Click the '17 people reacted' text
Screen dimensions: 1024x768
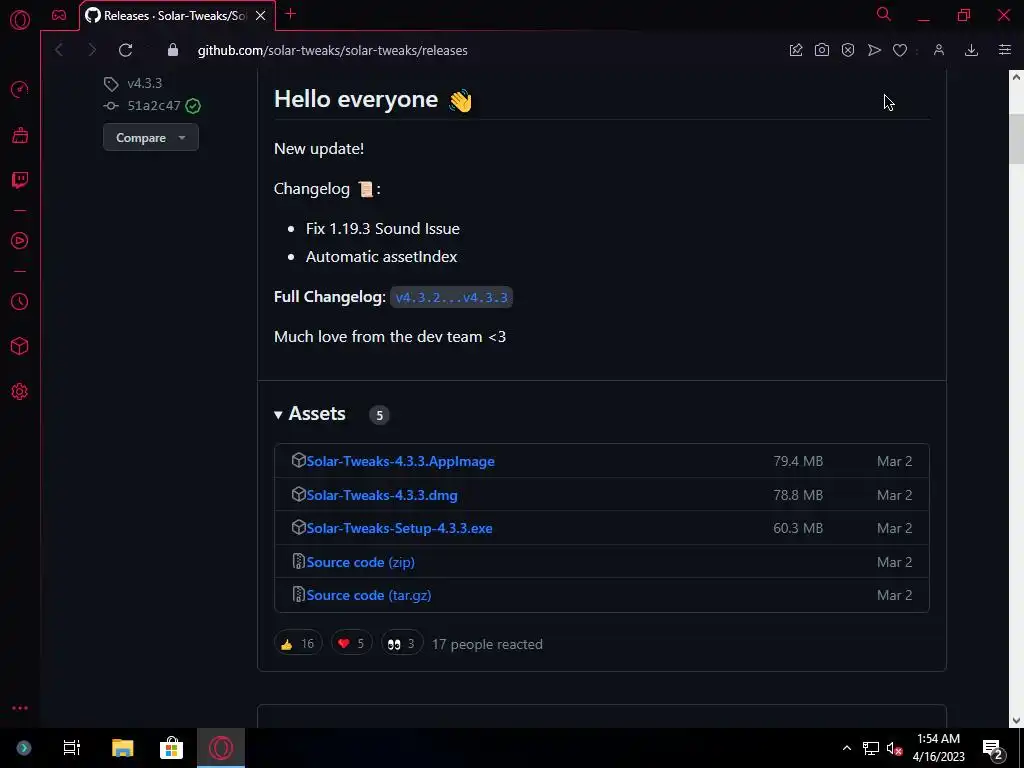coord(487,644)
